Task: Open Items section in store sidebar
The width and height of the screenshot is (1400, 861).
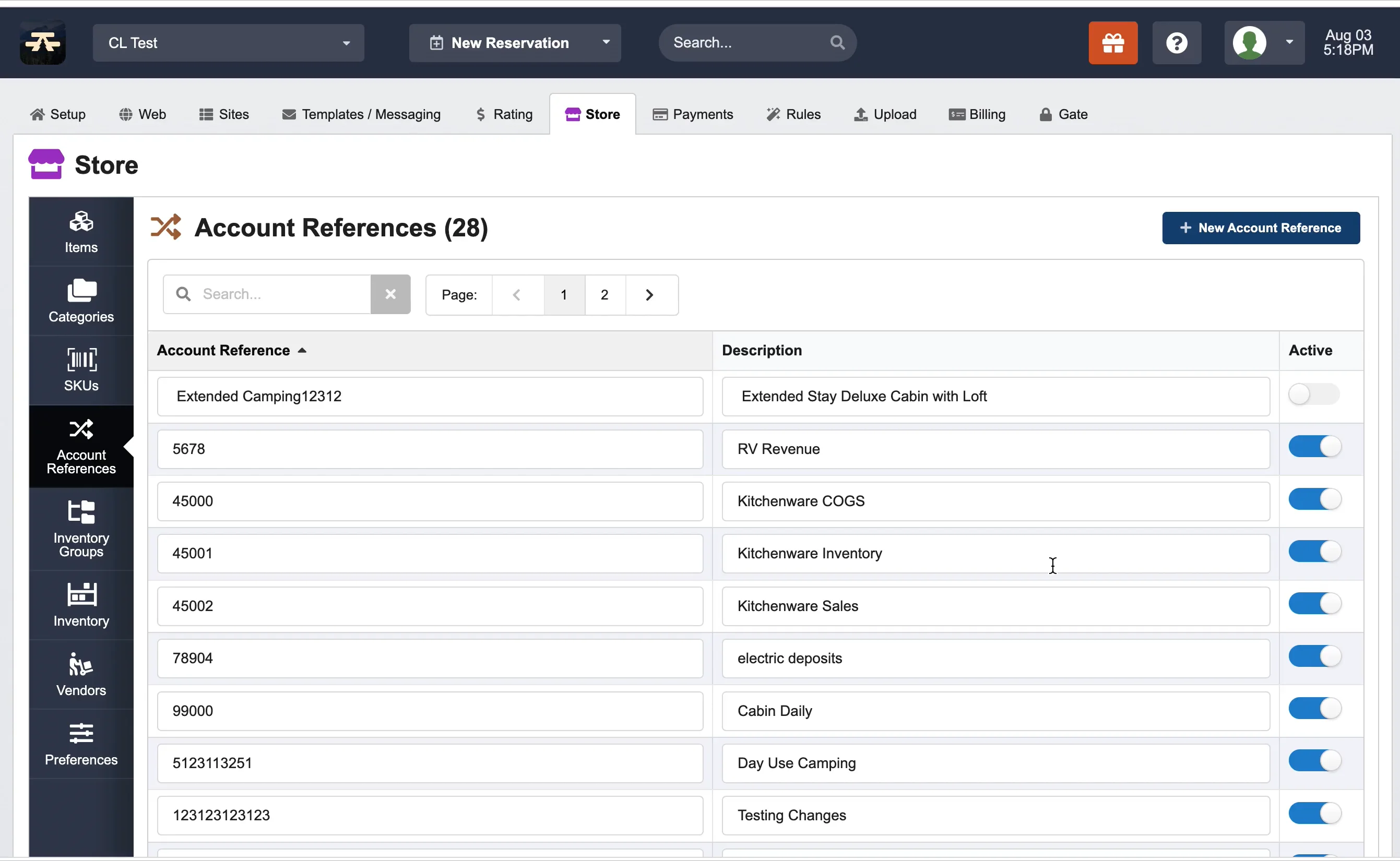Action: click(x=81, y=232)
